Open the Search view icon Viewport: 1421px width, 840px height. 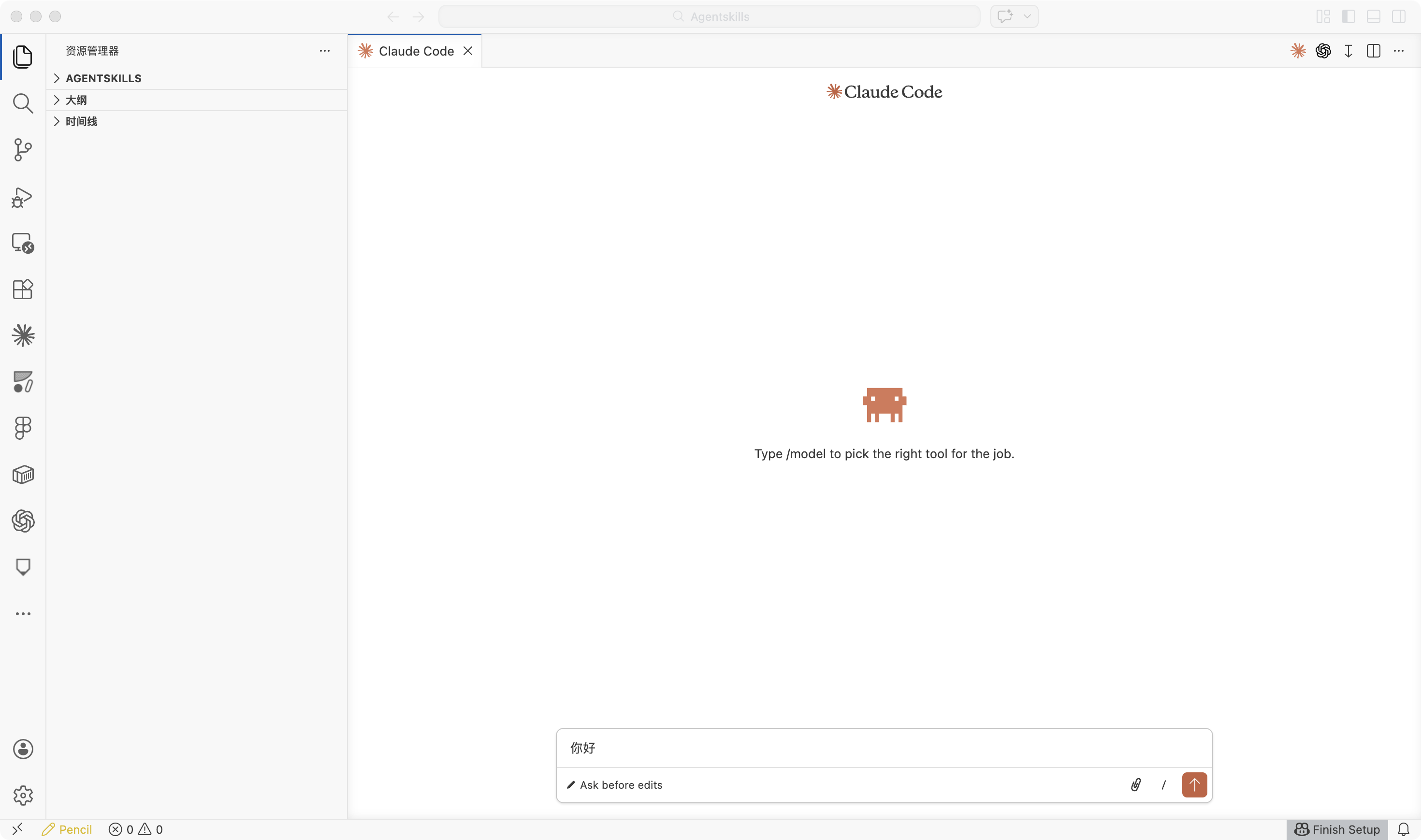tap(23, 103)
